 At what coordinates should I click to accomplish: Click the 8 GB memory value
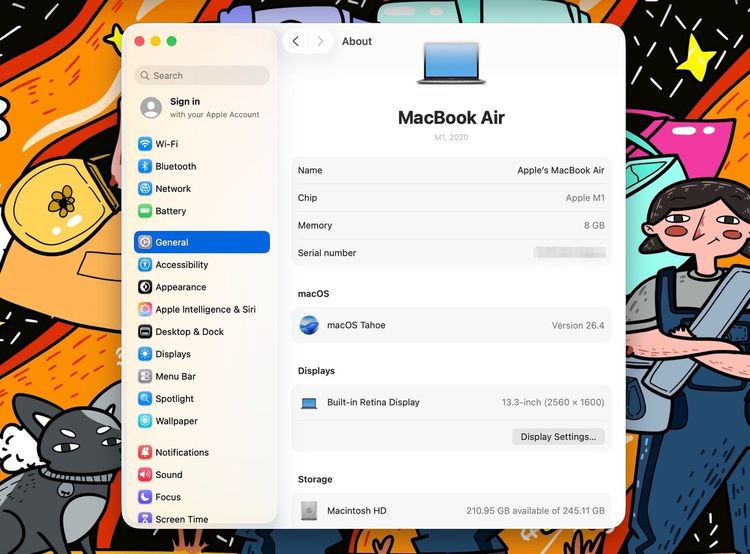click(594, 225)
